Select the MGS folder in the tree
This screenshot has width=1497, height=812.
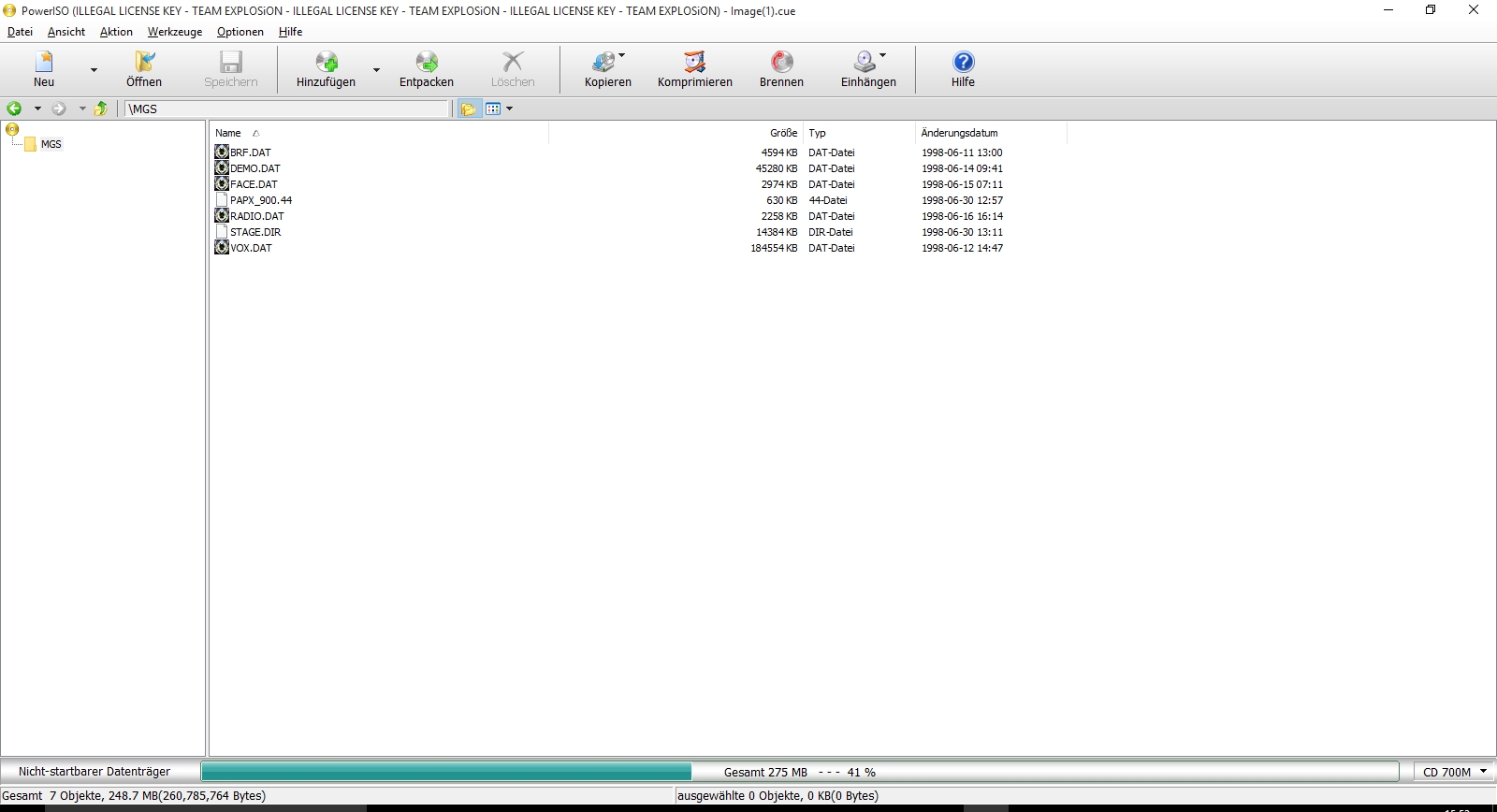51,144
